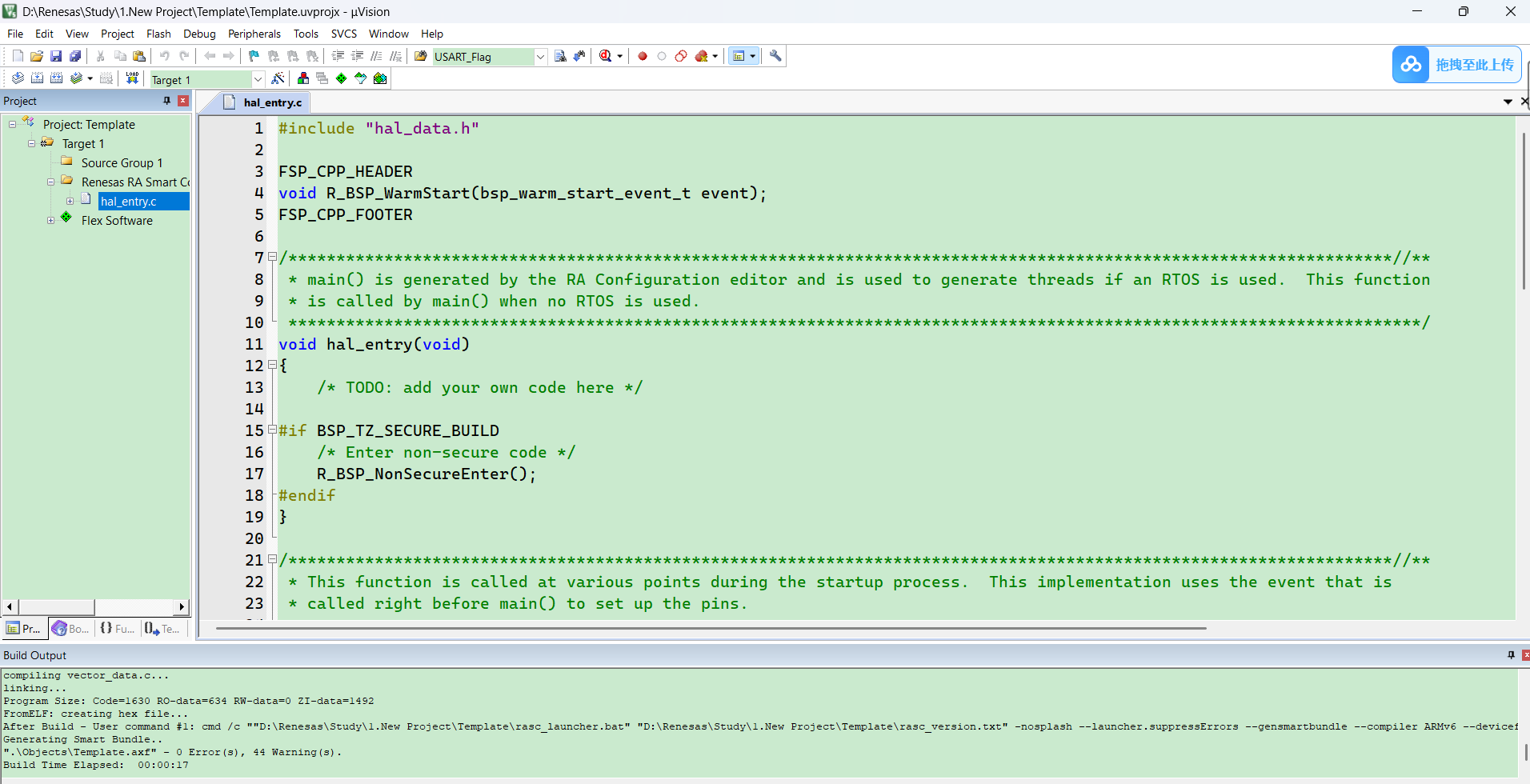Click the Copy icon in toolbar
This screenshot has height=784, width=1530.
tap(120, 56)
